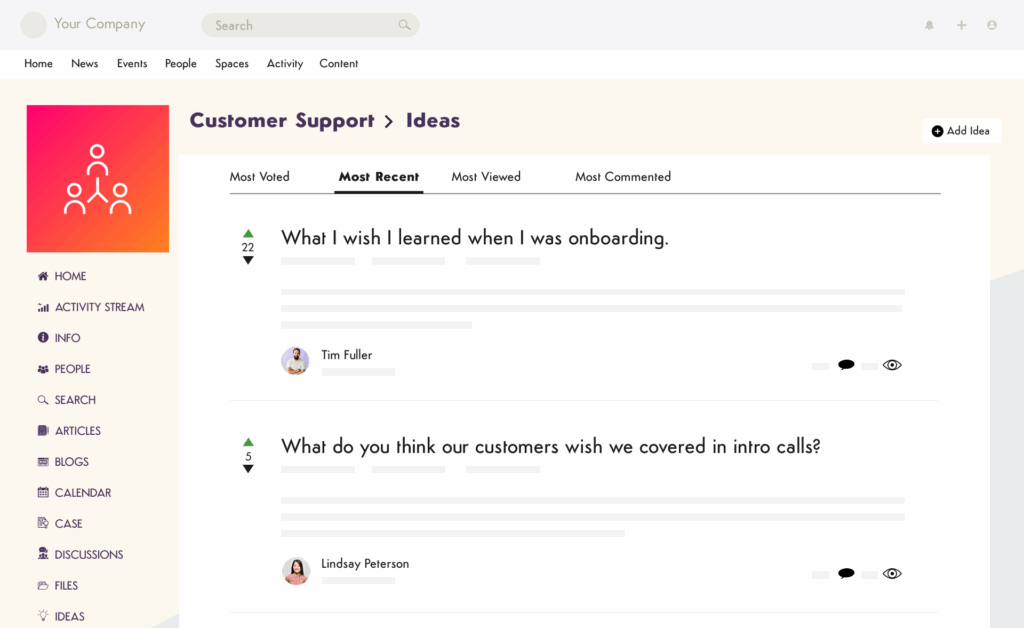Click the notifications bell icon
1024x628 pixels.
pyautogui.click(x=929, y=24)
